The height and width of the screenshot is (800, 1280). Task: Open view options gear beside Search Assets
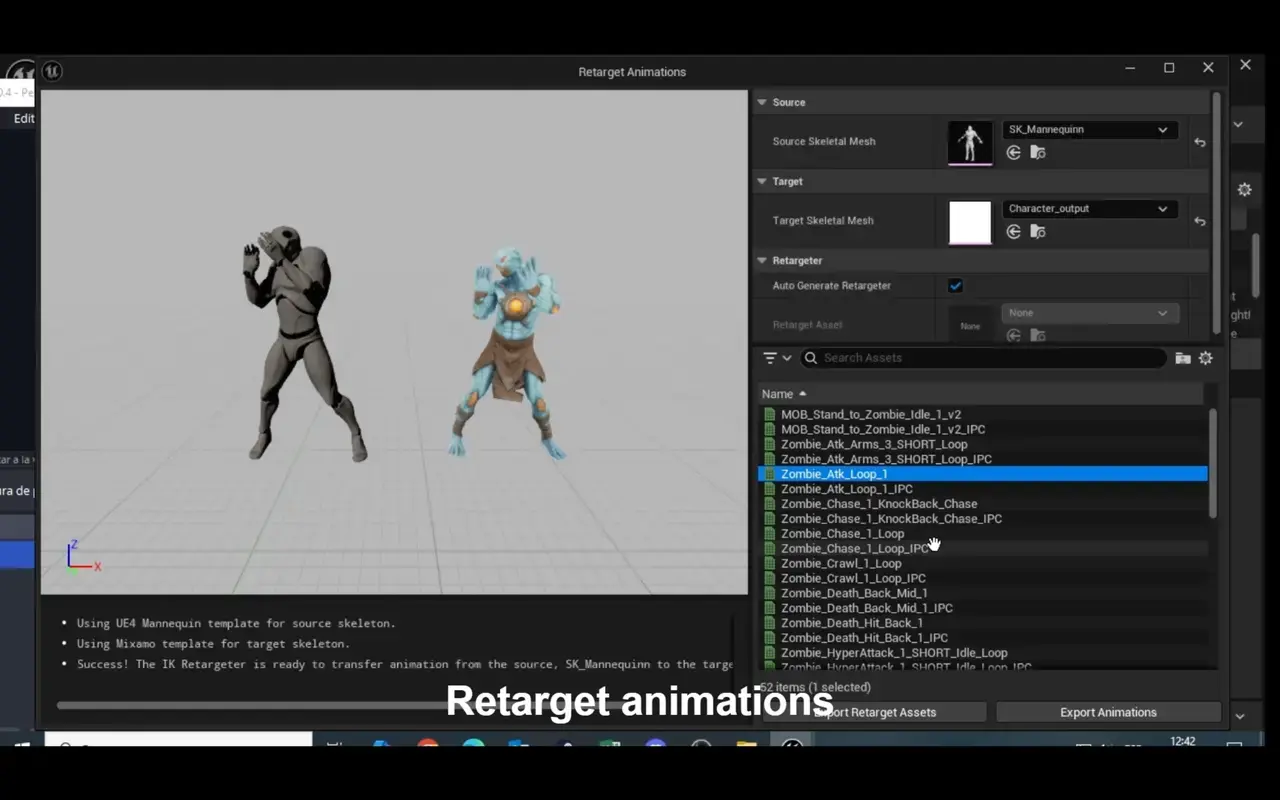point(1206,357)
